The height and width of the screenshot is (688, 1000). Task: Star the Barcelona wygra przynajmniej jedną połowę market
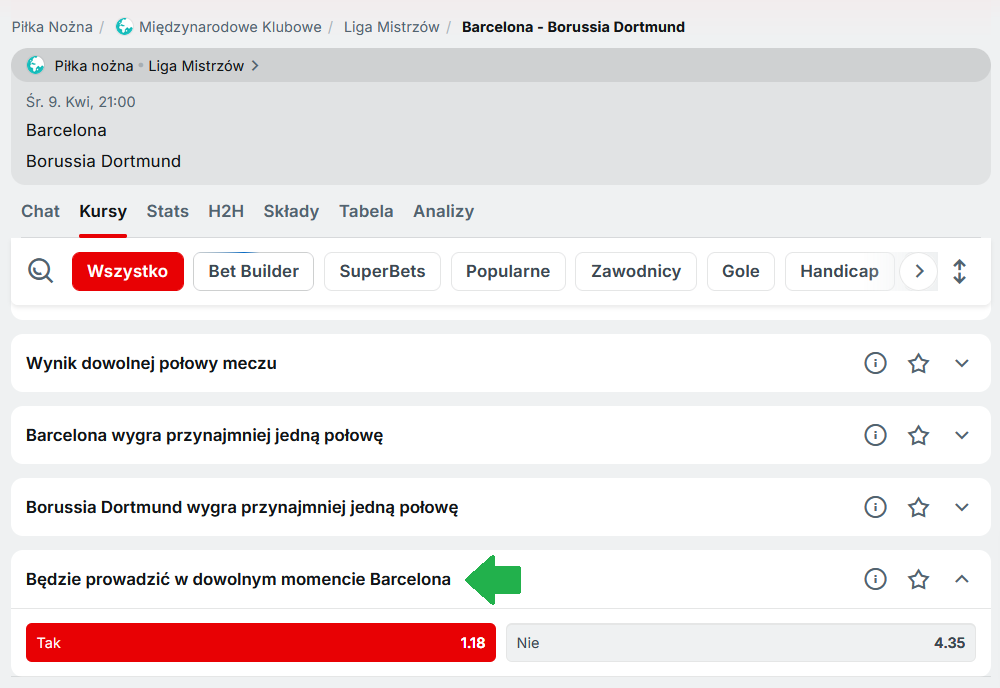[x=918, y=435]
